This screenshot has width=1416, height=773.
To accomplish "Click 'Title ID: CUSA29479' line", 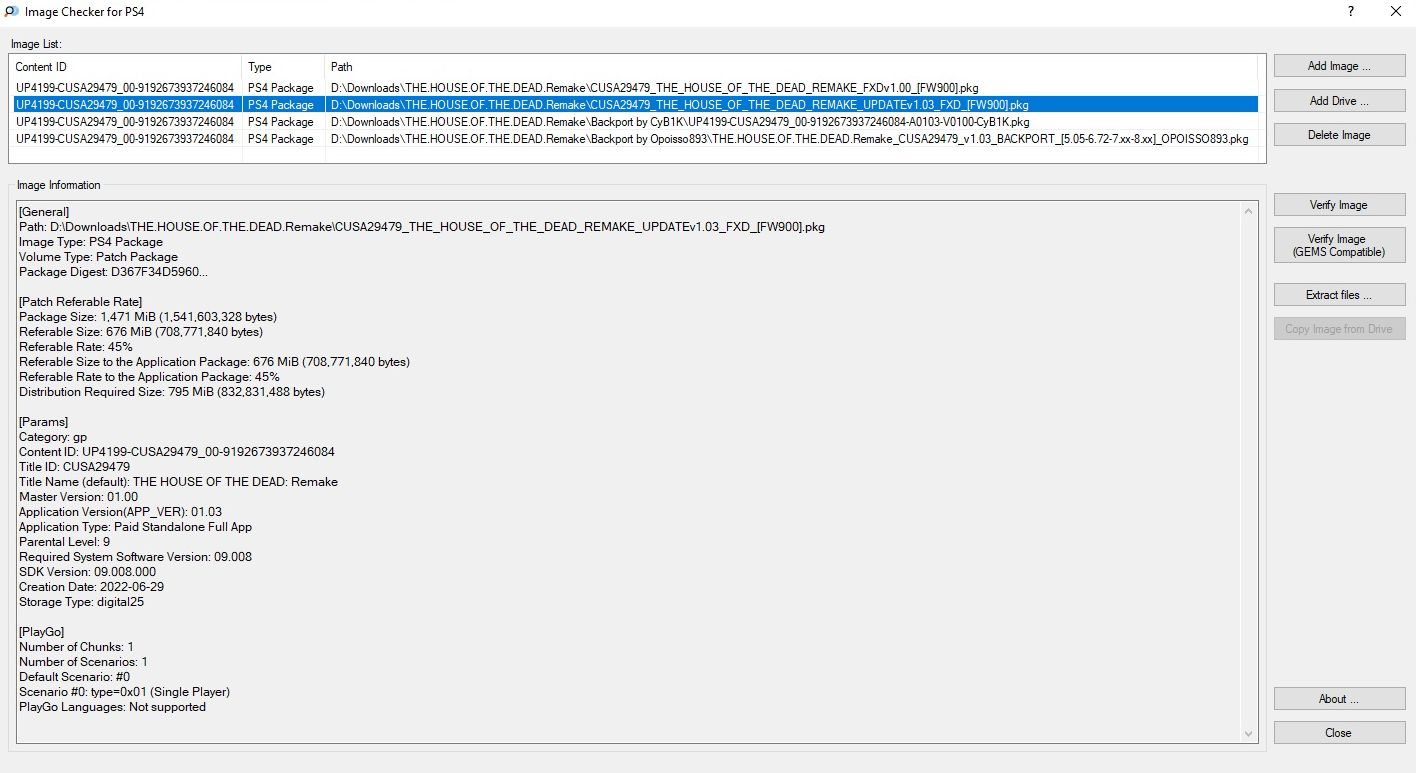I will coord(74,467).
